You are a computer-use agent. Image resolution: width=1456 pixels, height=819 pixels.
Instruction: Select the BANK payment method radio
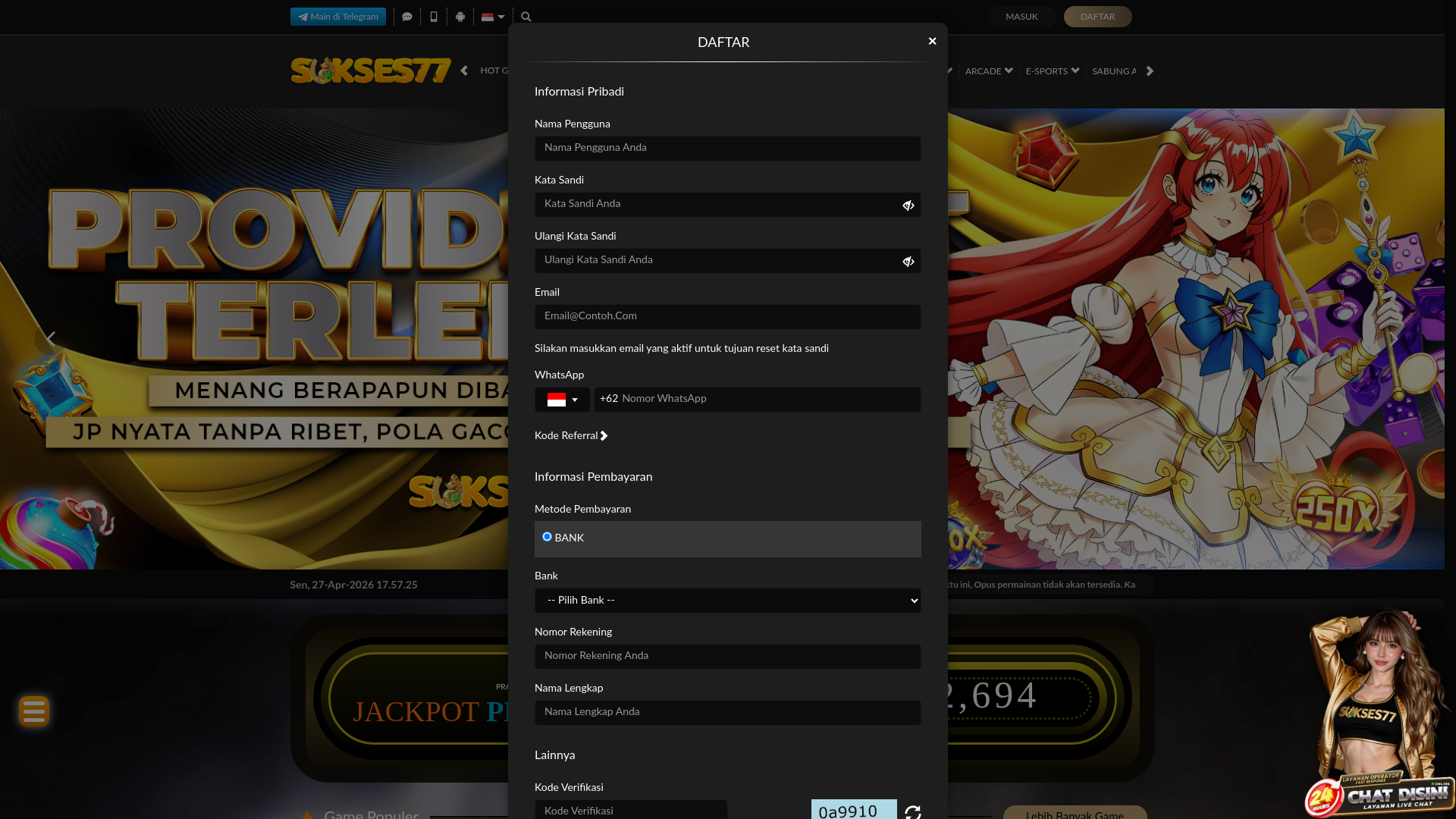tap(547, 537)
